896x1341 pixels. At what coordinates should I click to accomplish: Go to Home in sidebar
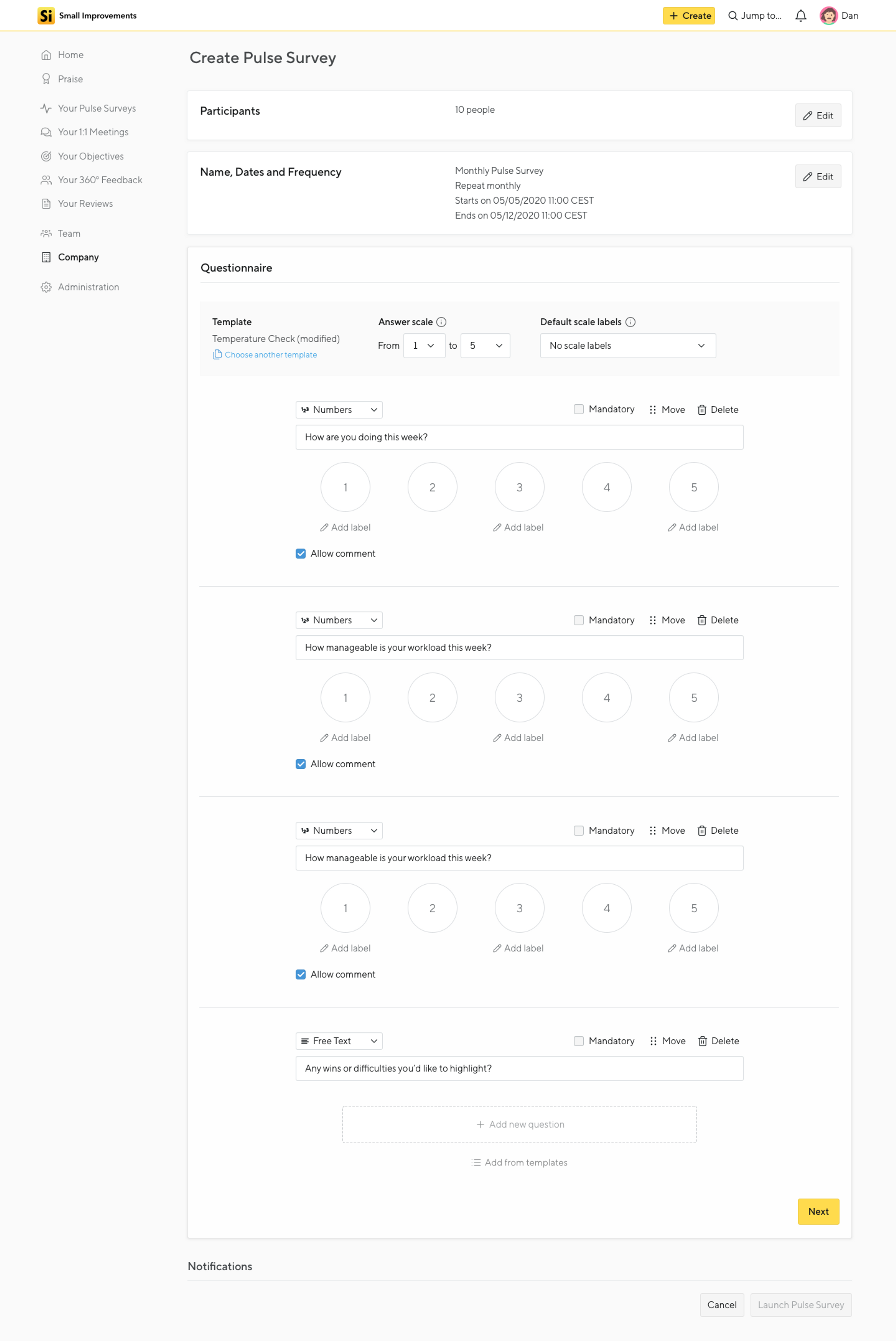62,55
